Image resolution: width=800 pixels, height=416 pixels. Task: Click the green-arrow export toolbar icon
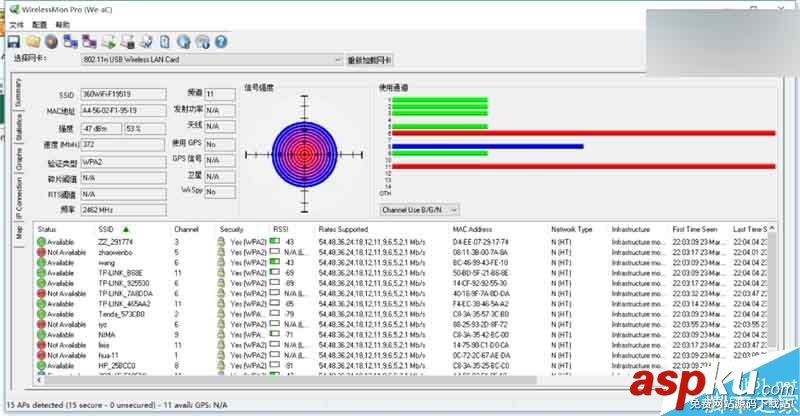[109, 41]
